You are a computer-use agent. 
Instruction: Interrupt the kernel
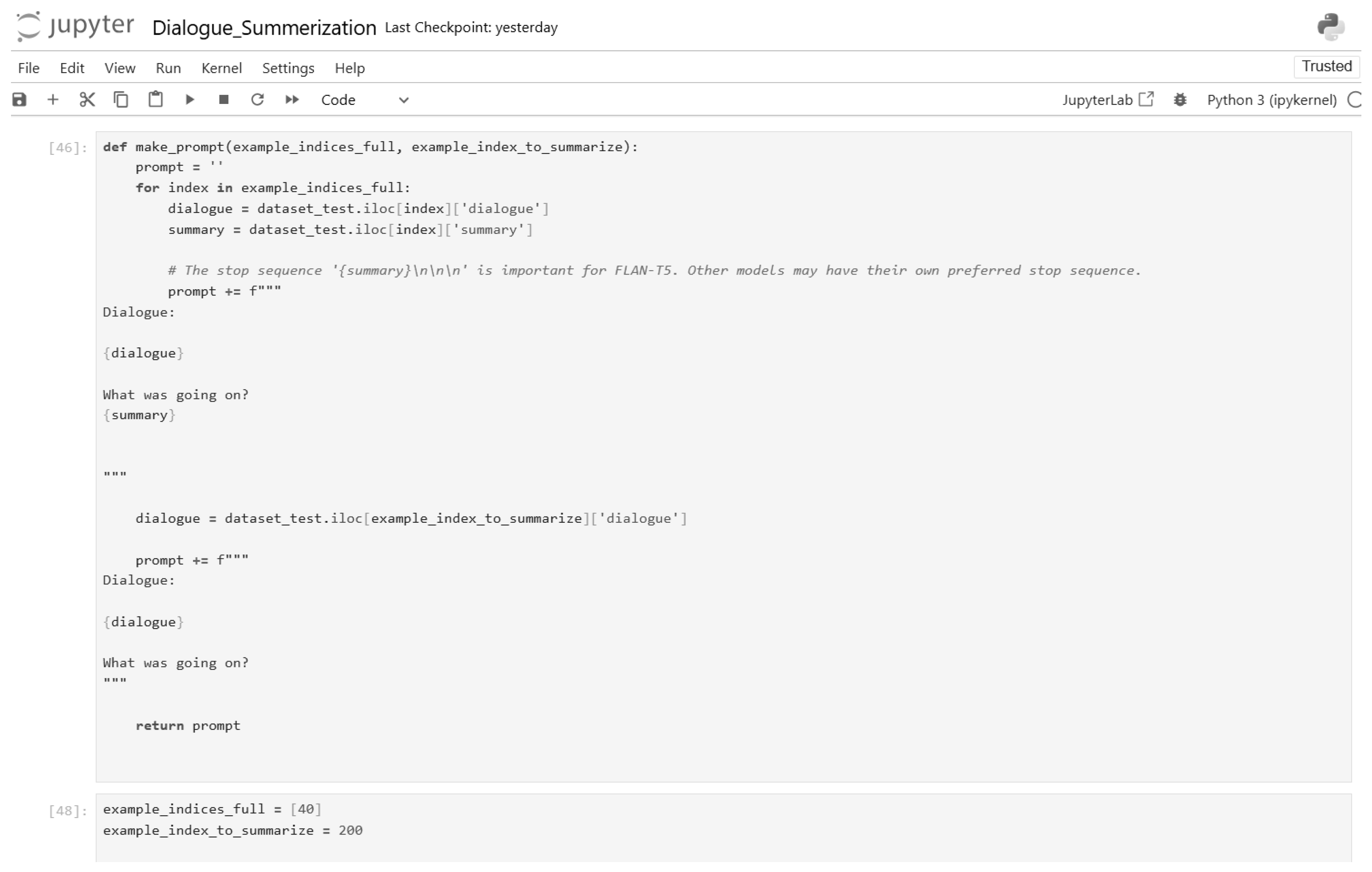(224, 99)
